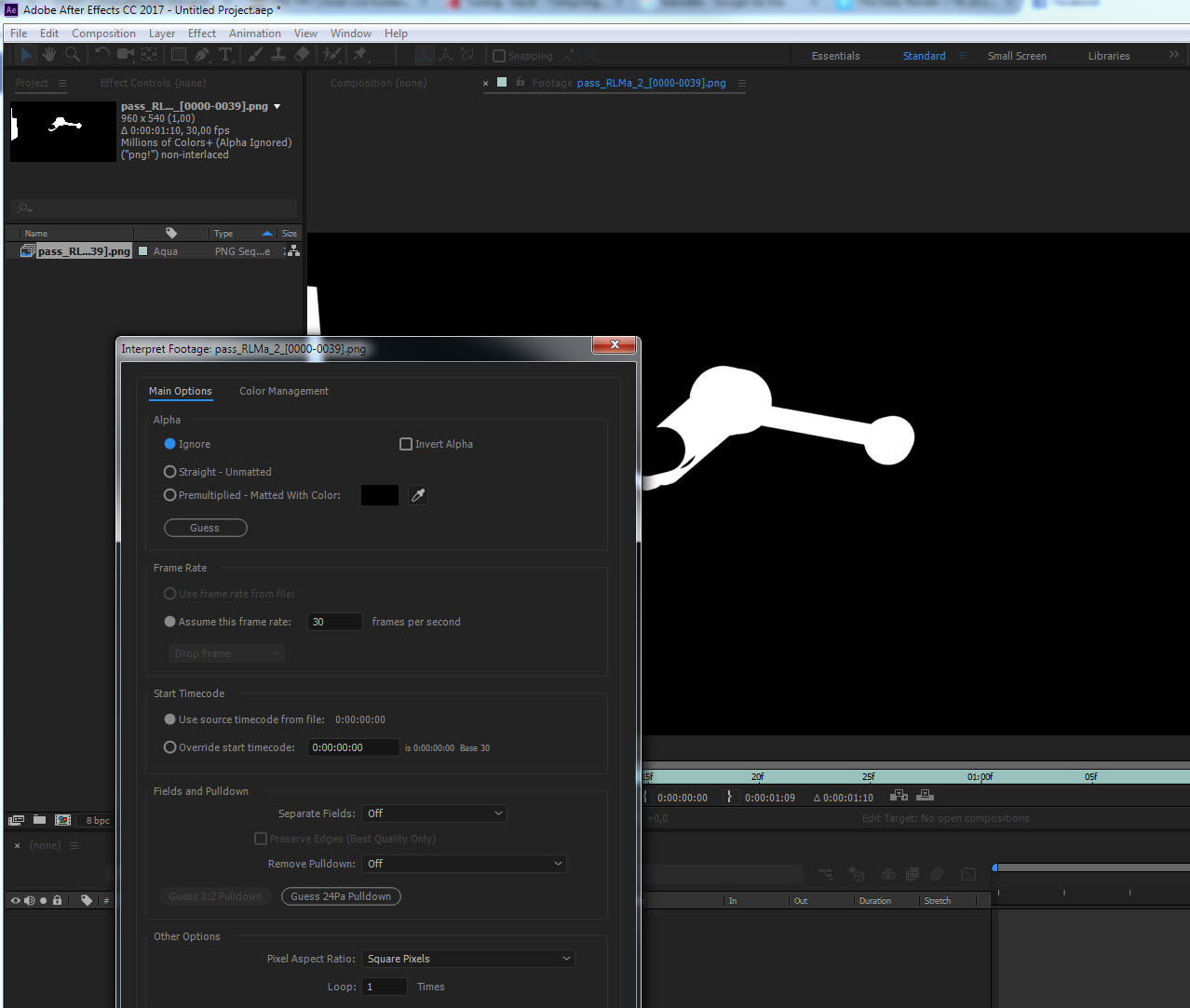
Task: Select Override start timecode radio
Action: pyautogui.click(x=169, y=746)
